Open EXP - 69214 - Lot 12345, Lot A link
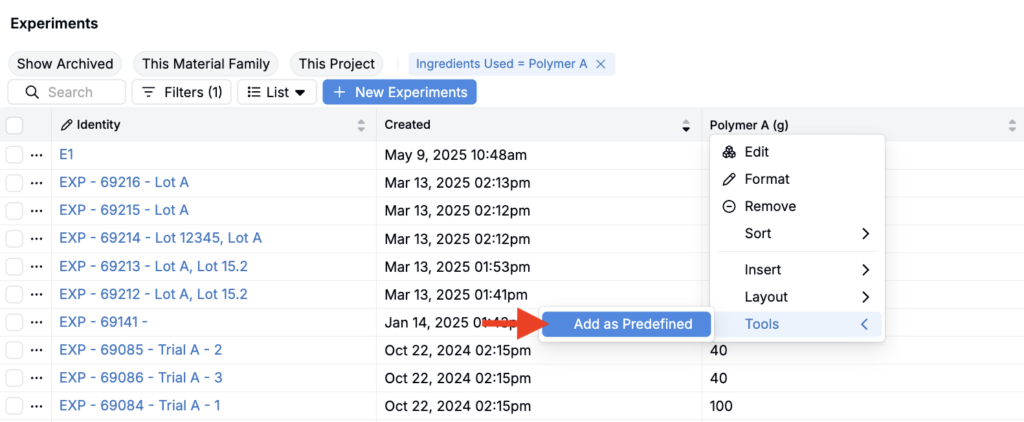 point(160,238)
